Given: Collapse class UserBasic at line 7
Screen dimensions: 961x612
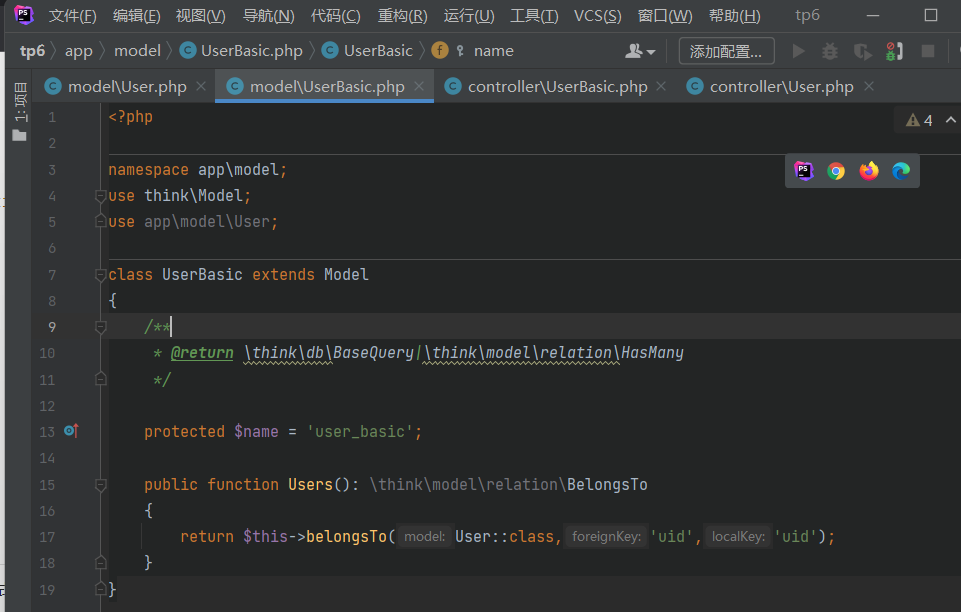Looking at the screenshot, I should point(101,275).
